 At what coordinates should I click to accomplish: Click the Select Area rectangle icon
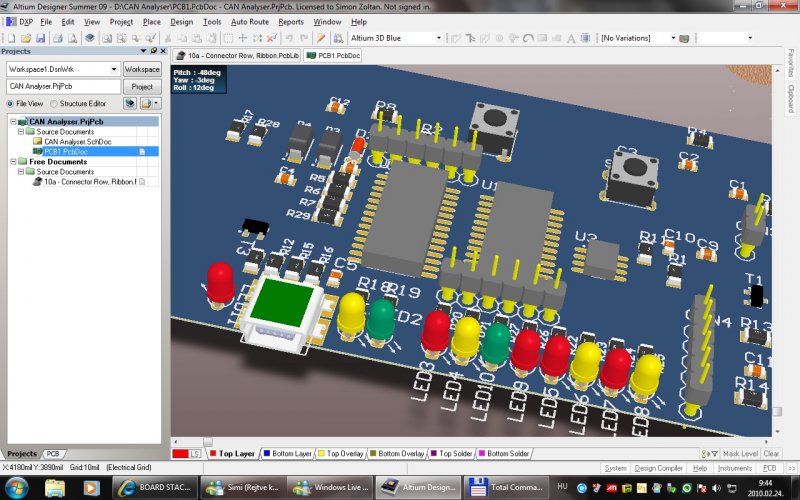(x=228, y=38)
